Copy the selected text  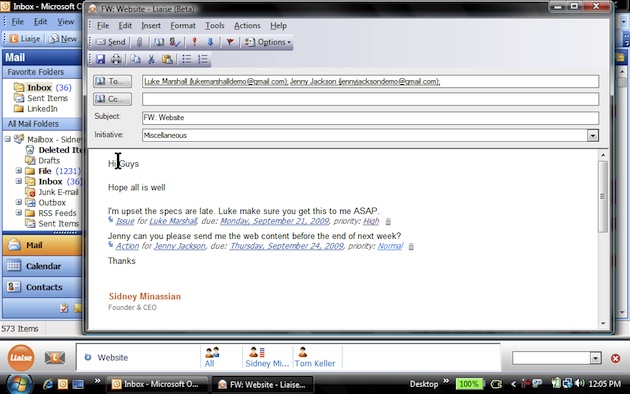point(136,59)
